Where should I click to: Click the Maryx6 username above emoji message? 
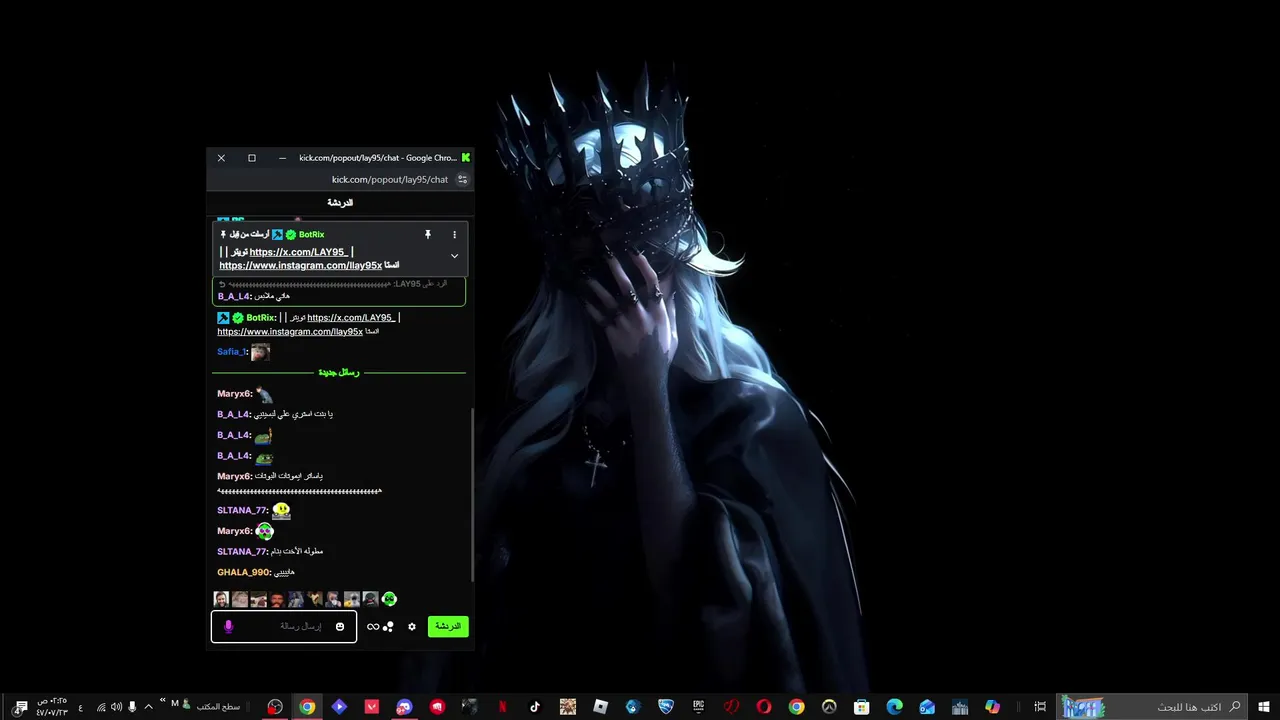[x=234, y=394]
